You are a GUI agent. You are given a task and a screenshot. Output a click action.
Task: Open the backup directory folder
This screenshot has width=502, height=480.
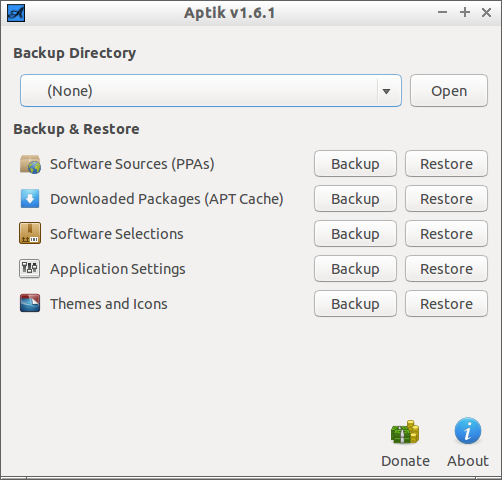click(449, 91)
